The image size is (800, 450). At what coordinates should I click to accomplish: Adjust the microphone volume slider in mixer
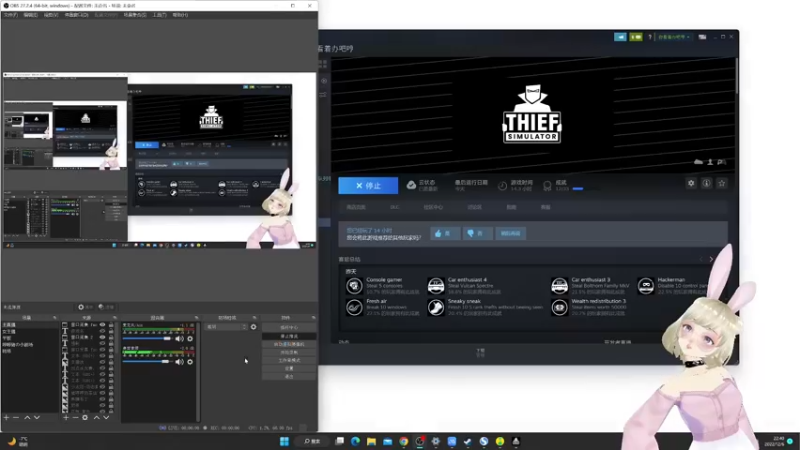(147, 339)
